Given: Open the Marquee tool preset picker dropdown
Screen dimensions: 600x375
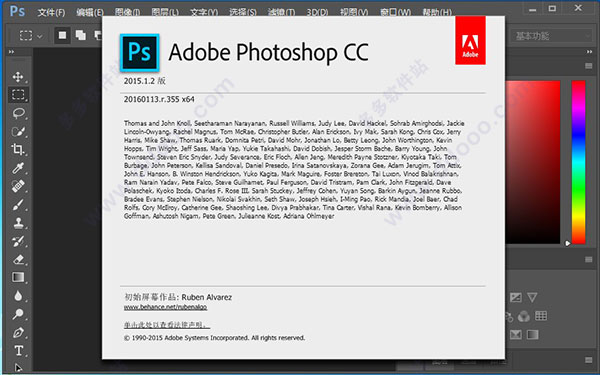Looking at the screenshot, I should 40,36.
